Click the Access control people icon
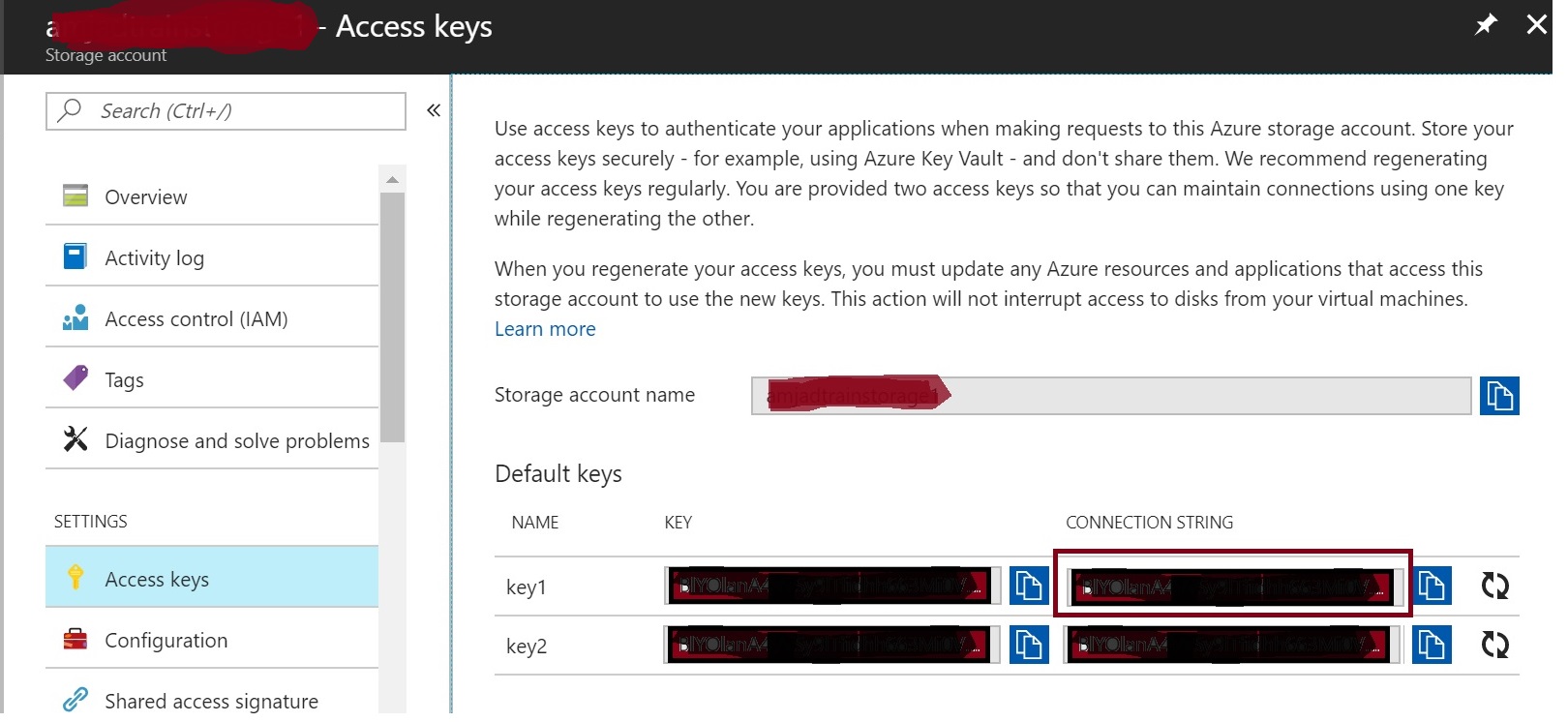 coord(75,317)
